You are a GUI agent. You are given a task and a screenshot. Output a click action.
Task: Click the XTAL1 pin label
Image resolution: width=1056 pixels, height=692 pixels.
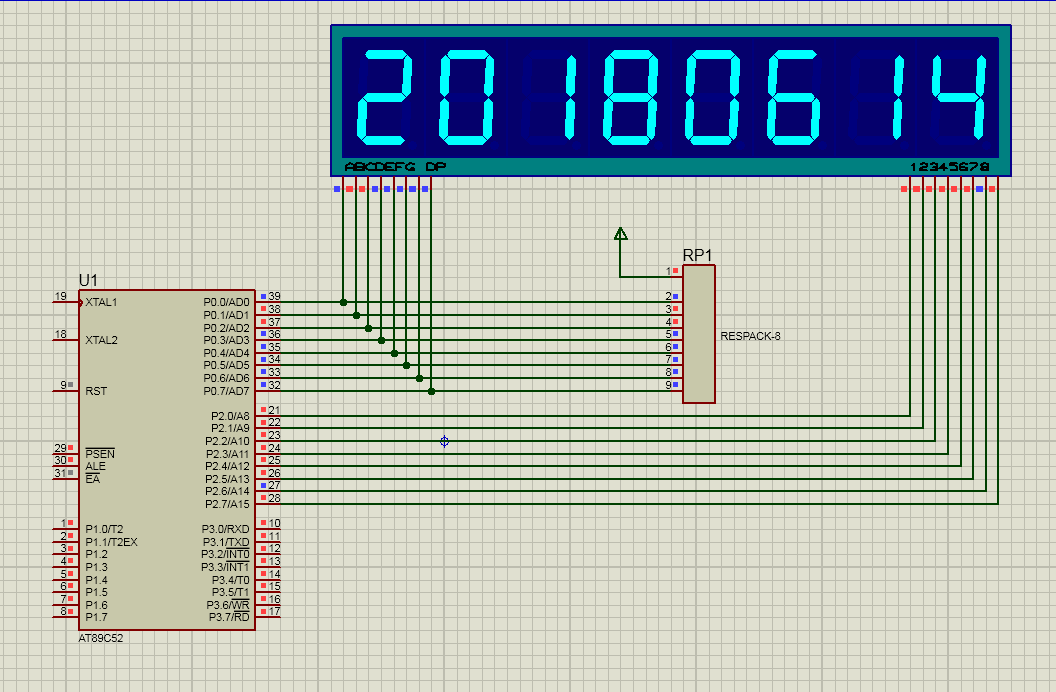tap(101, 302)
